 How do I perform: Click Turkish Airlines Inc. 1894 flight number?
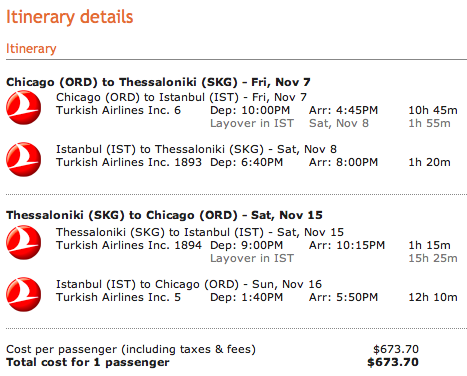coord(129,245)
